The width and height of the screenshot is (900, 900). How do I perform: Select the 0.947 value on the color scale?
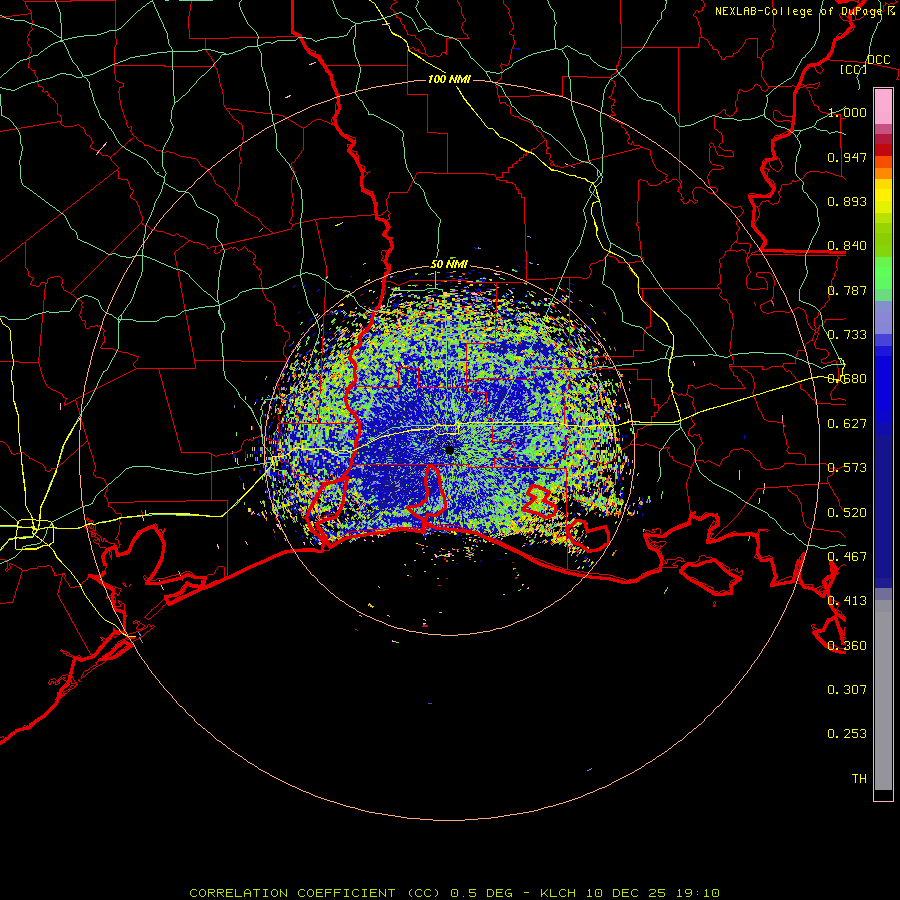(x=847, y=157)
